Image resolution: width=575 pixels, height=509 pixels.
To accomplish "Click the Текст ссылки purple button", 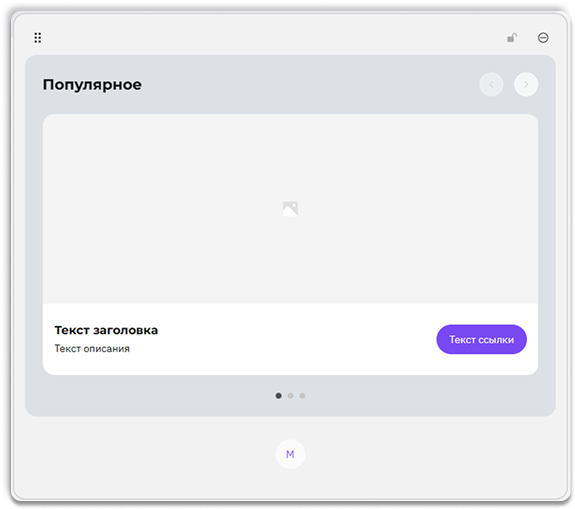I will click(x=481, y=339).
